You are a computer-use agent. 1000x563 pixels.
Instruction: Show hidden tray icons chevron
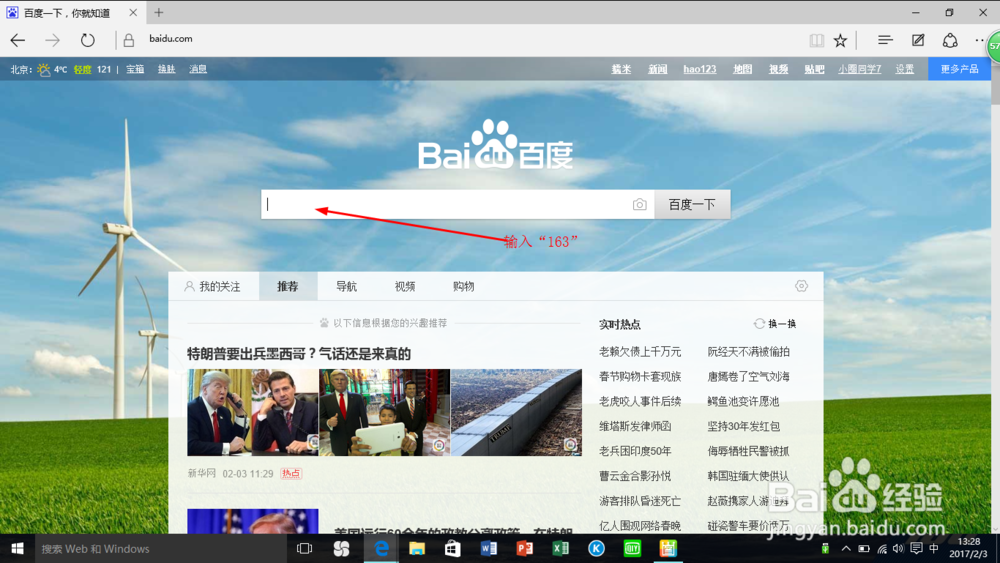[846, 548]
